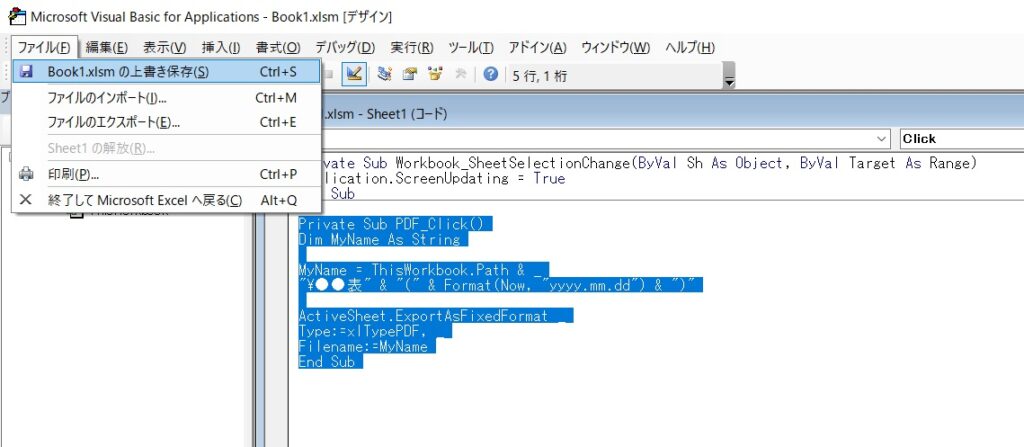Open the 書式(O) menu
Image resolution: width=1024 pixels, height=447 pixels.
pyautogui.click(x=278, y=48)
